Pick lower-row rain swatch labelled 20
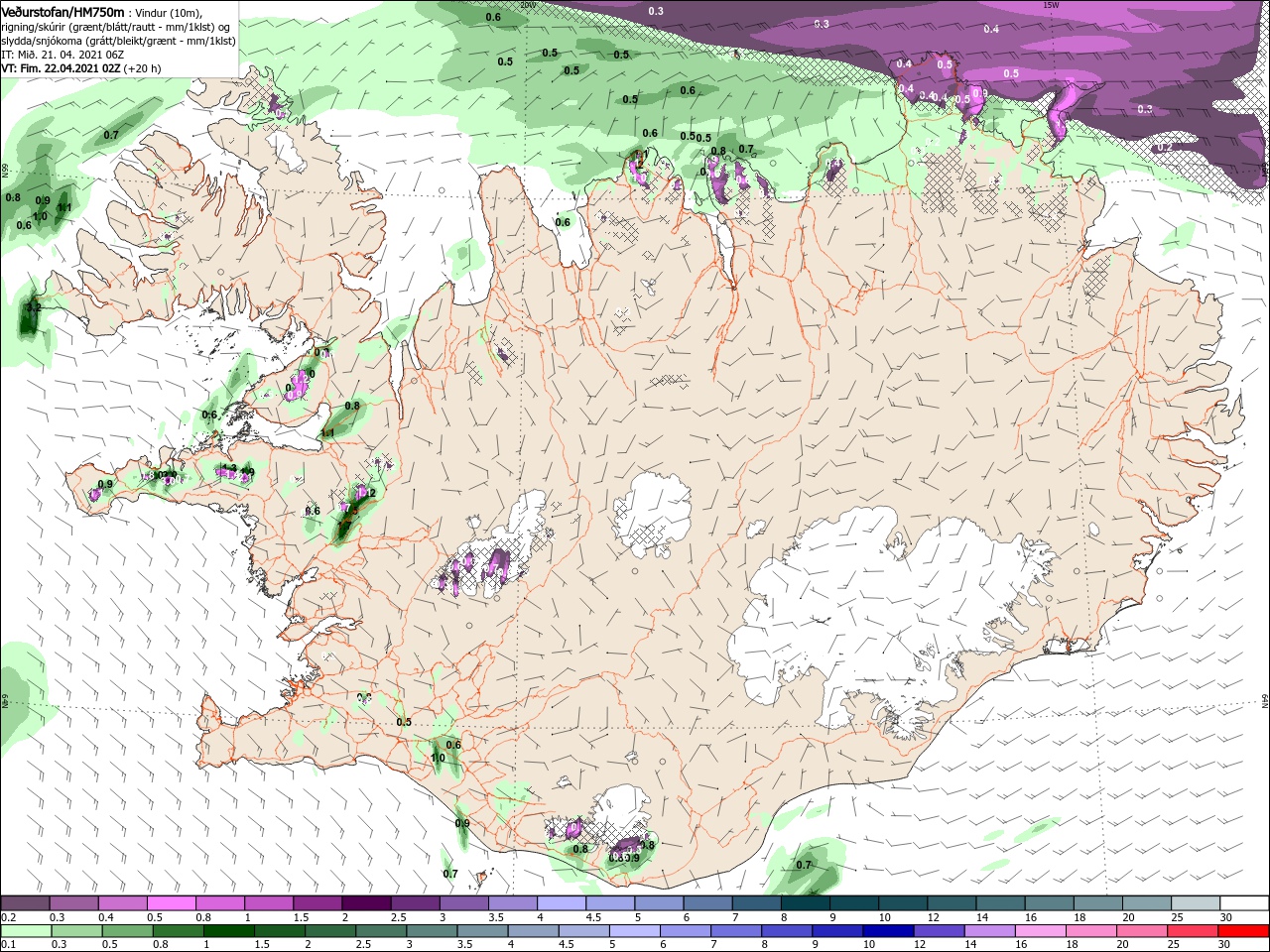This screenshot has width=1270, height=952. click(x=1143, y=932)
